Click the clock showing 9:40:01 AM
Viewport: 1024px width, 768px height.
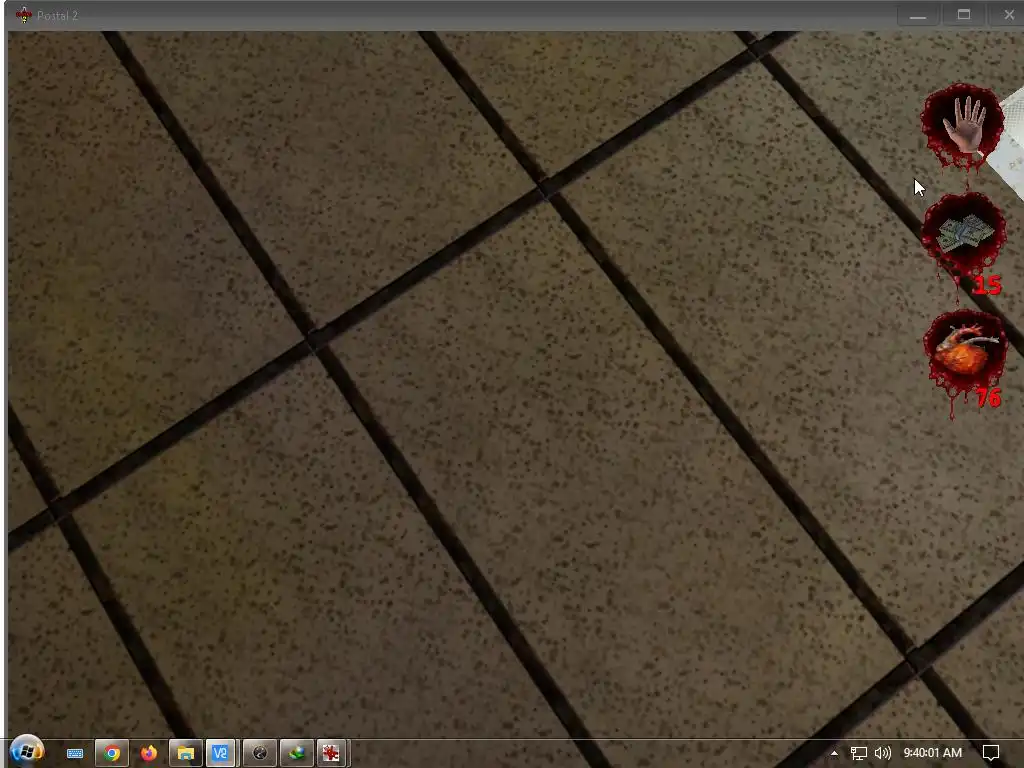pyautogui.click(x=933, y=753)
